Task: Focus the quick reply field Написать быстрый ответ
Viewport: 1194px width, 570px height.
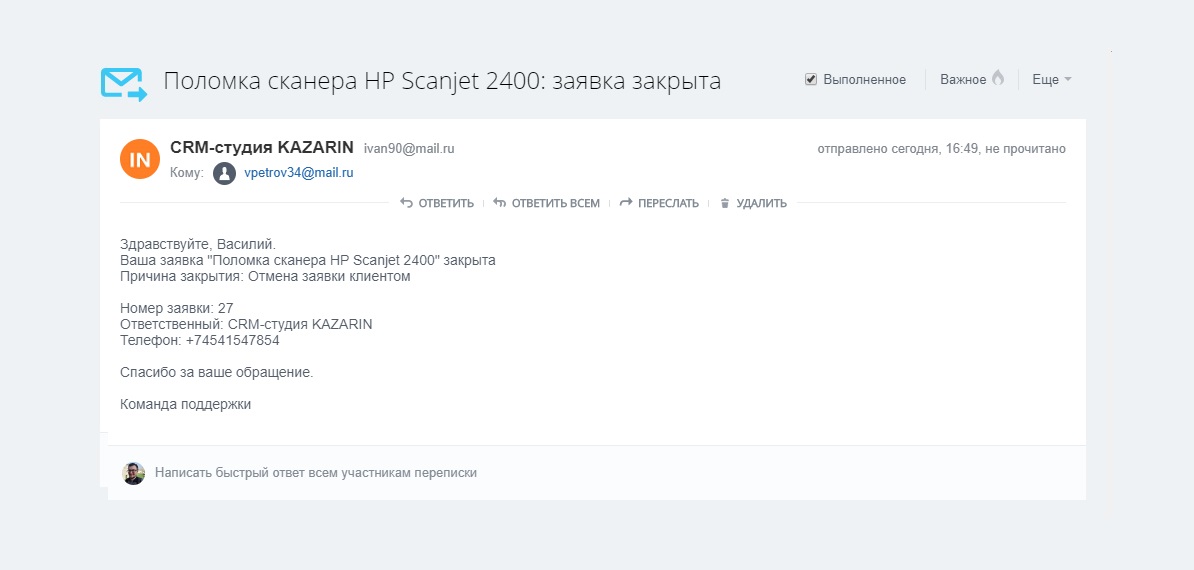Action: point(316,473)
